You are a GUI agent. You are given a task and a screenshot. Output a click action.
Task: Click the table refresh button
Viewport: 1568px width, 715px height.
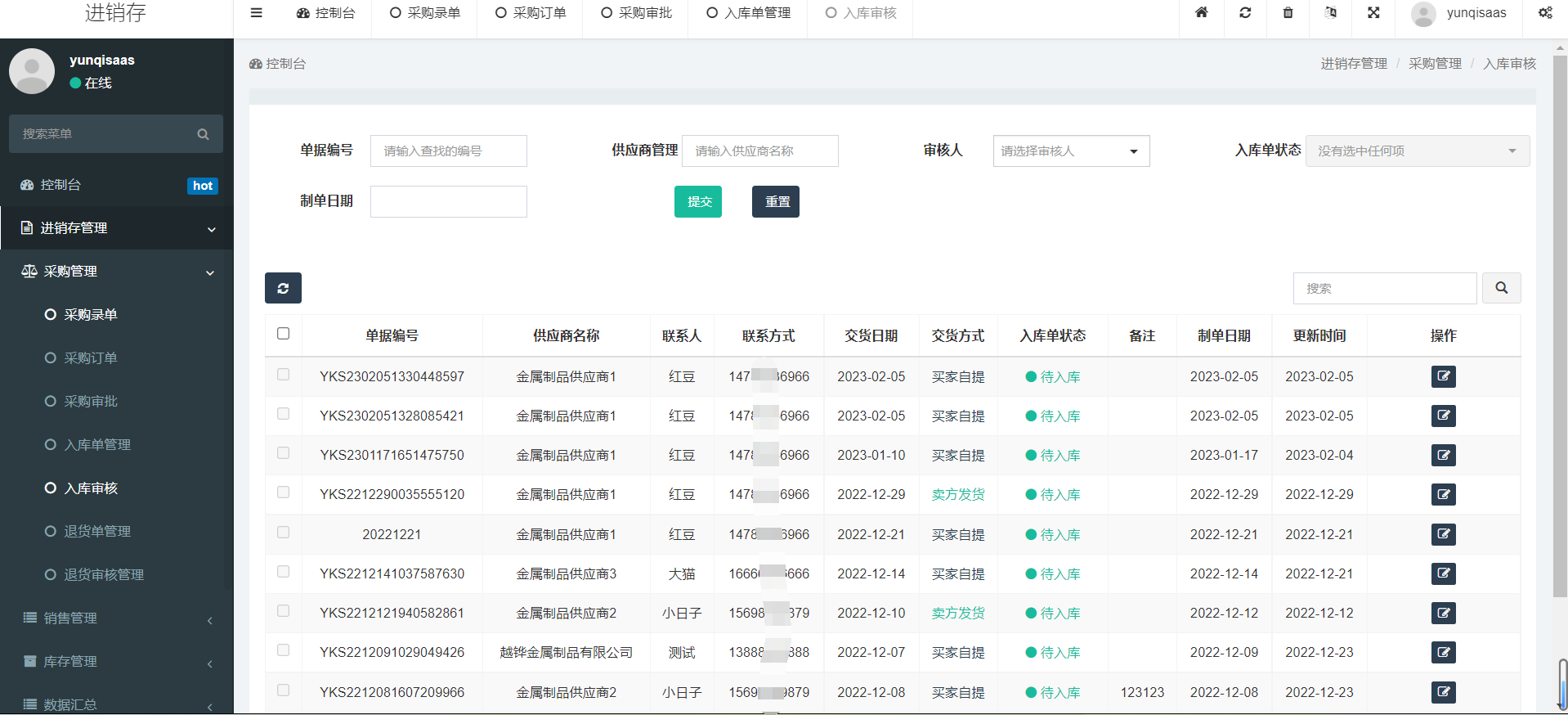[x=283, y=288]
